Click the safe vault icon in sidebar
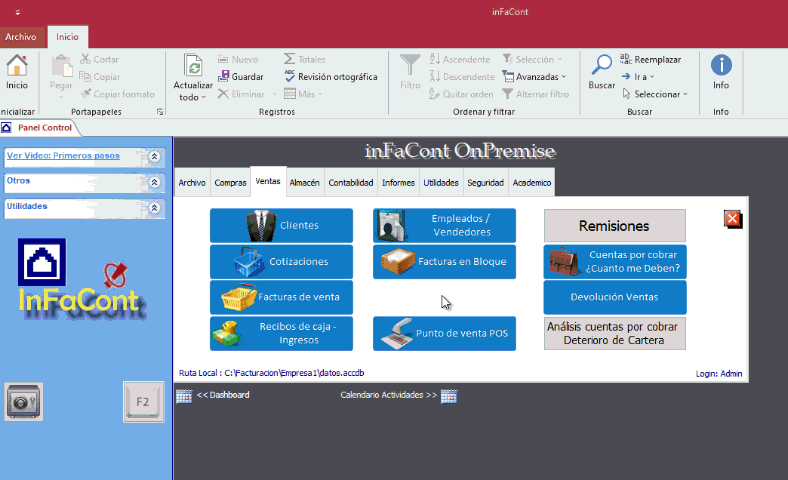 point(24,402)
